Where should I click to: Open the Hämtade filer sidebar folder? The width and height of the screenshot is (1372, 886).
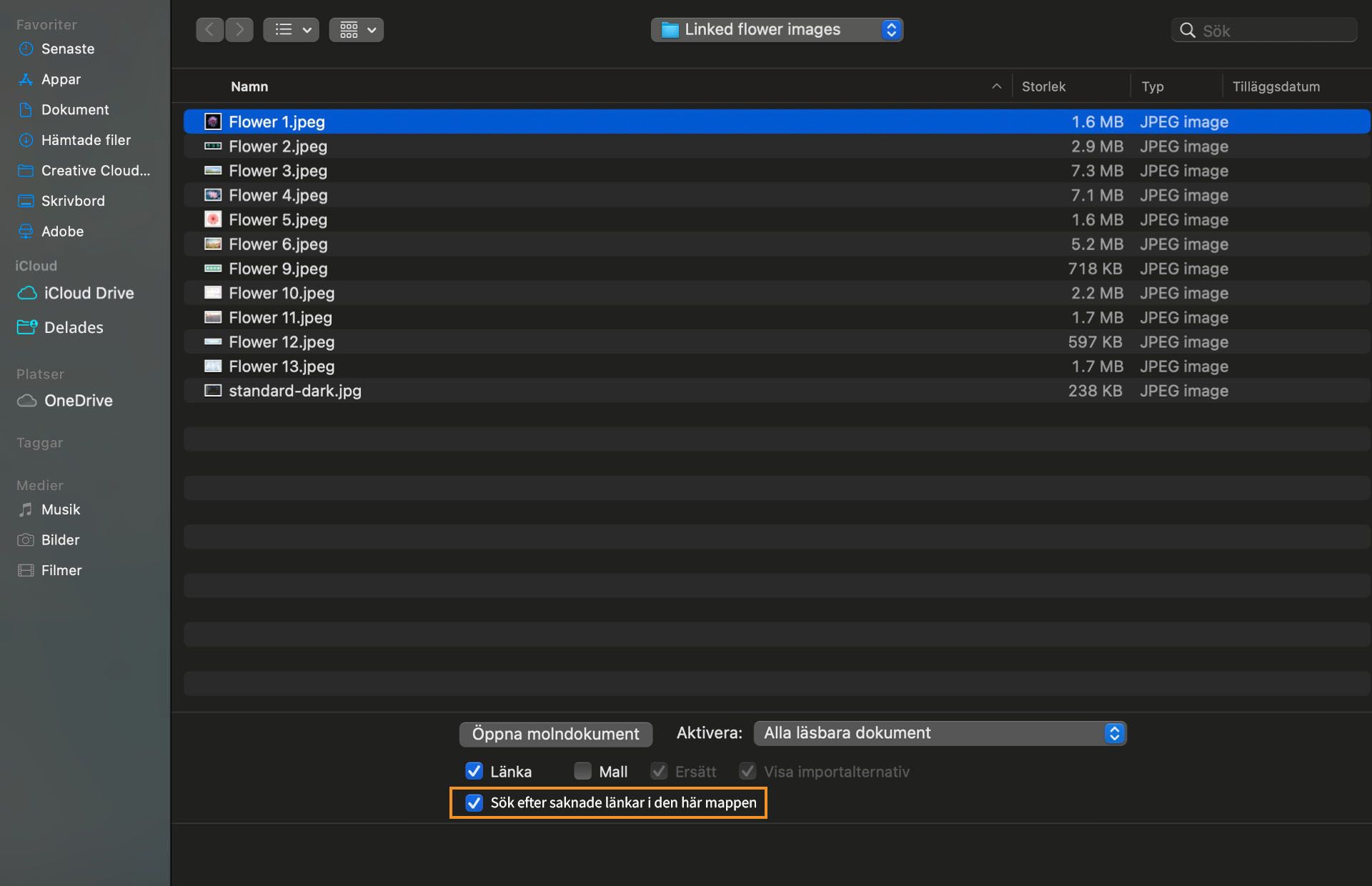coord(86,140)
